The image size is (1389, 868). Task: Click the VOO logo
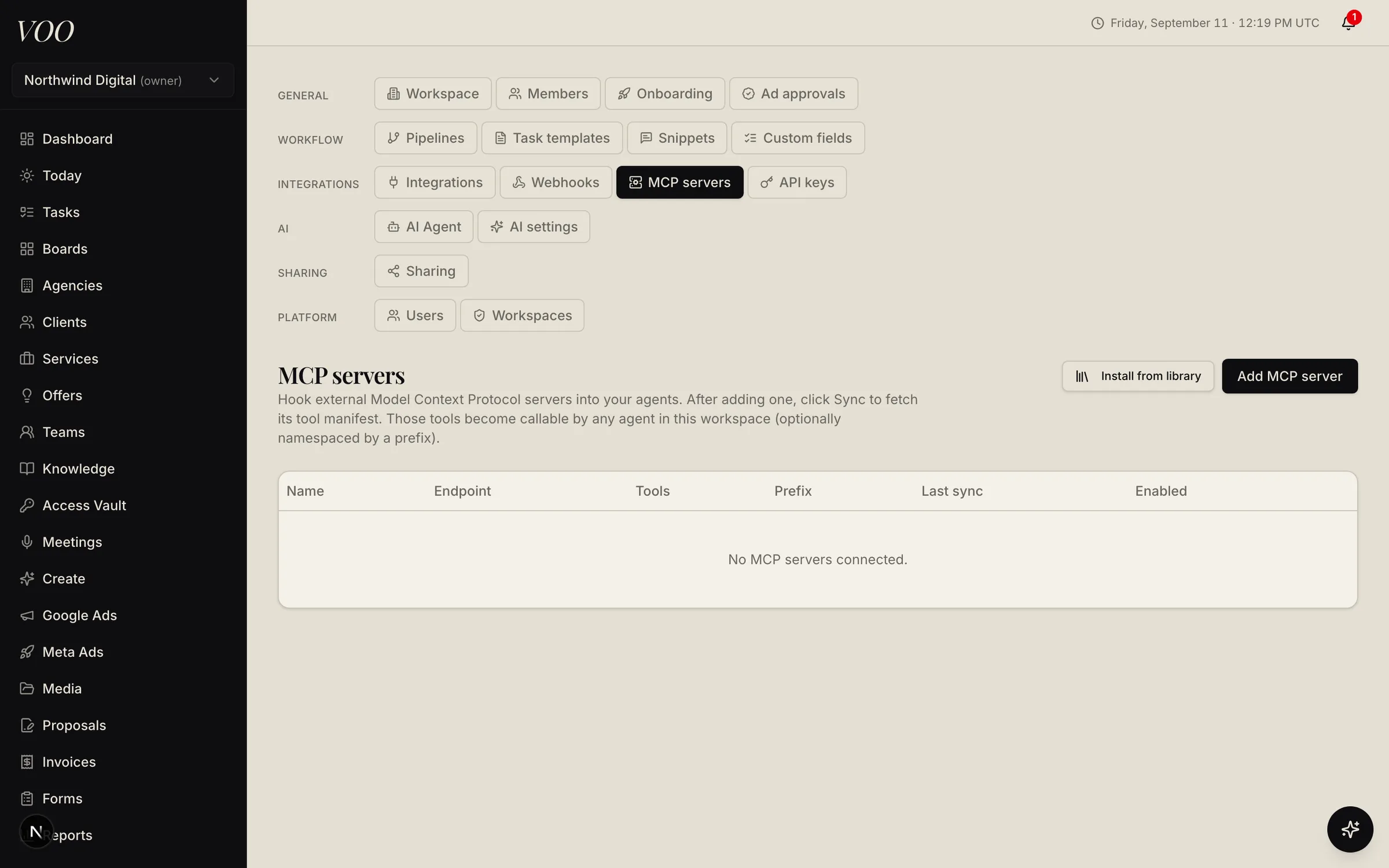point(46,31)
